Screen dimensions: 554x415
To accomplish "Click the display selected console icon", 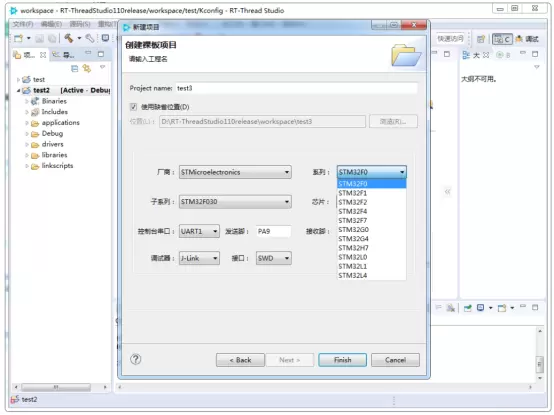I will (481, 308).
